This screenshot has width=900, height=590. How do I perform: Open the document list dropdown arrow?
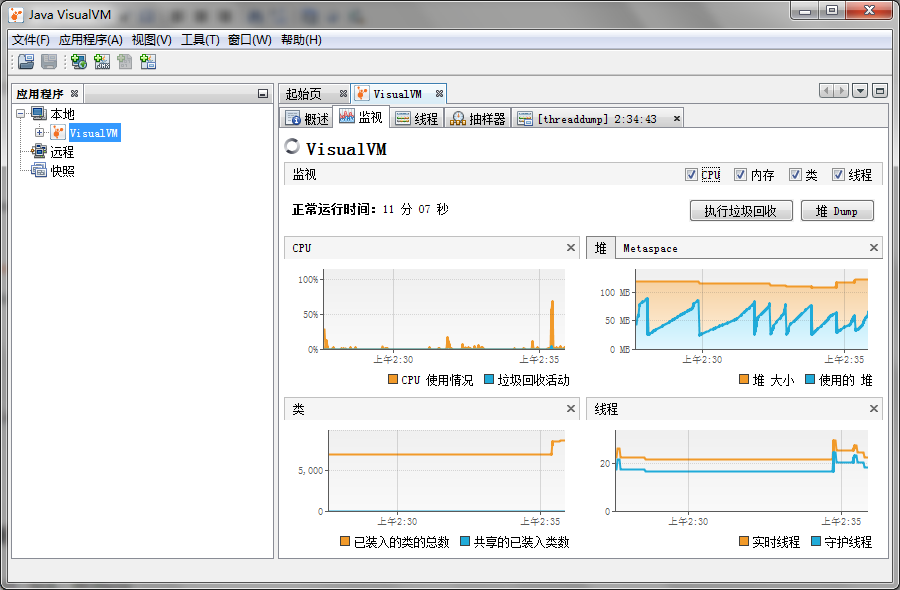(860, 91)
